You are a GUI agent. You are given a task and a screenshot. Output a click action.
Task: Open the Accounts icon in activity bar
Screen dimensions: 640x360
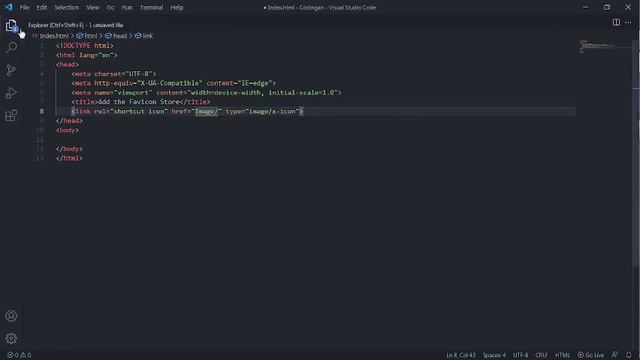pos(11,316)
